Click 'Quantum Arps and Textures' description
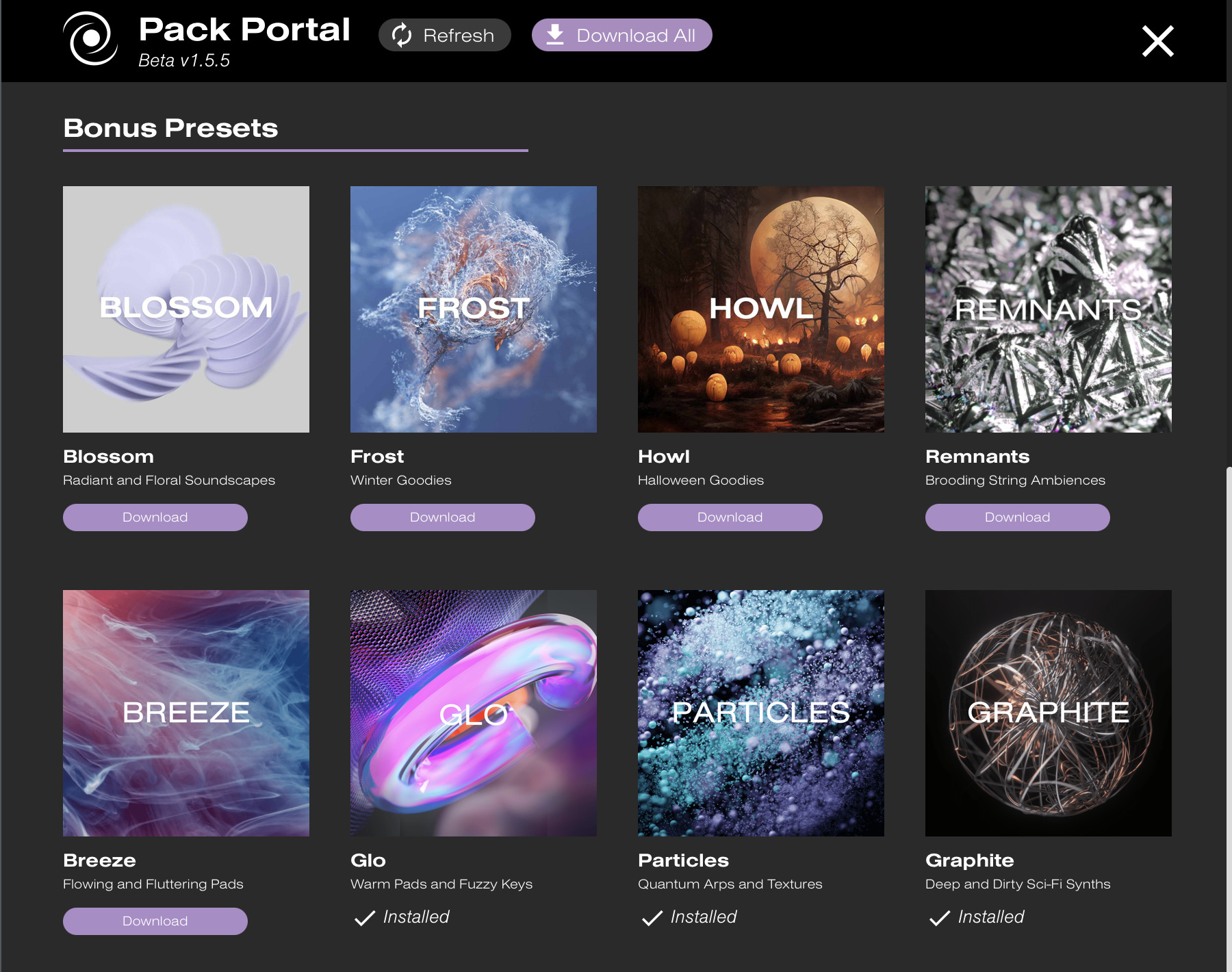The image size is (1232, 972). click(x=730, y=884)
